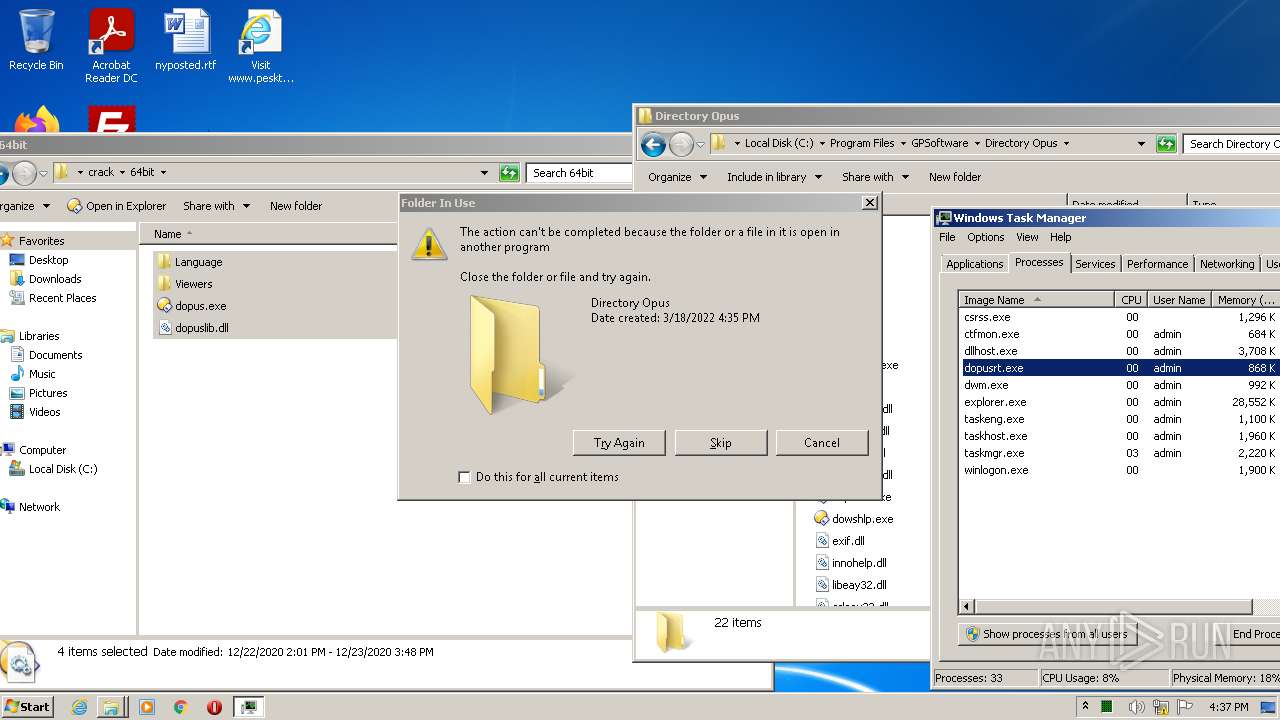The height and width of the screenshot is (720, 1280).
Task: Click New folder in Directory Opus window
Action: 955,177
